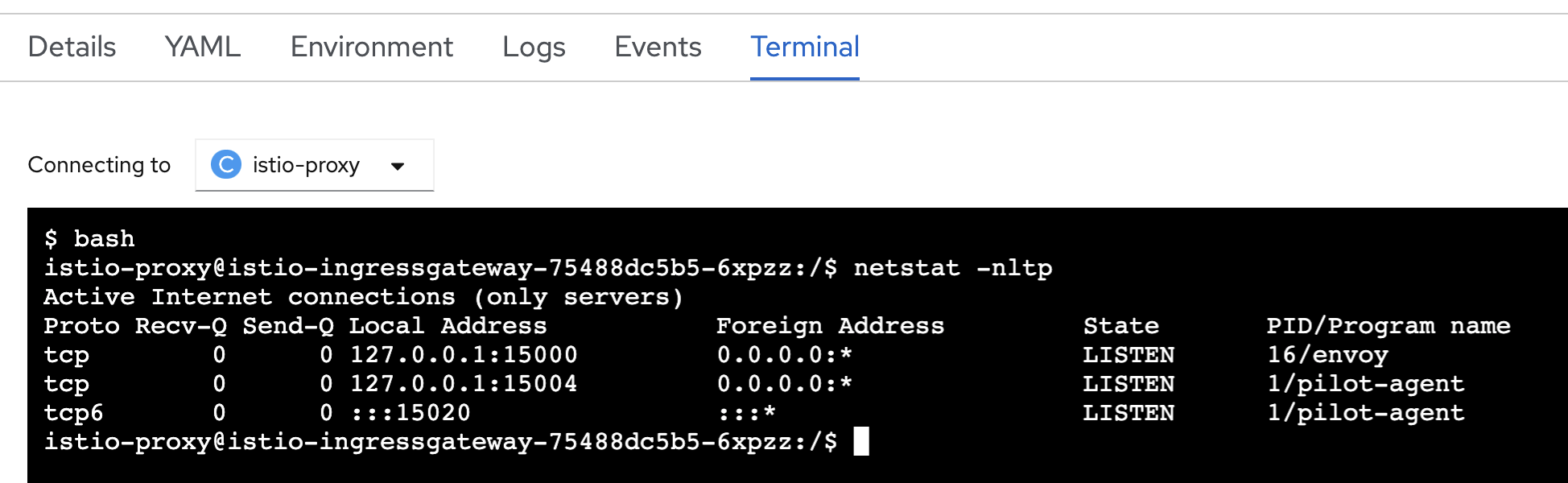The width and height of the screenshot is (1568, 483).
Task: Switch to the Events tab
Action: point(658,47)
